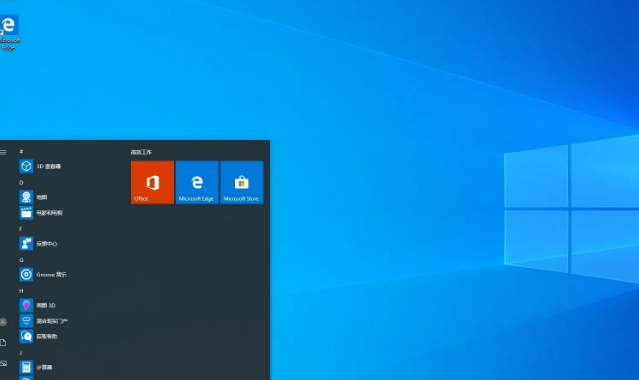Launch 计算器 (Calculator) from app list
This screenshot has width=639, height=380.
[x=36, y=367]
